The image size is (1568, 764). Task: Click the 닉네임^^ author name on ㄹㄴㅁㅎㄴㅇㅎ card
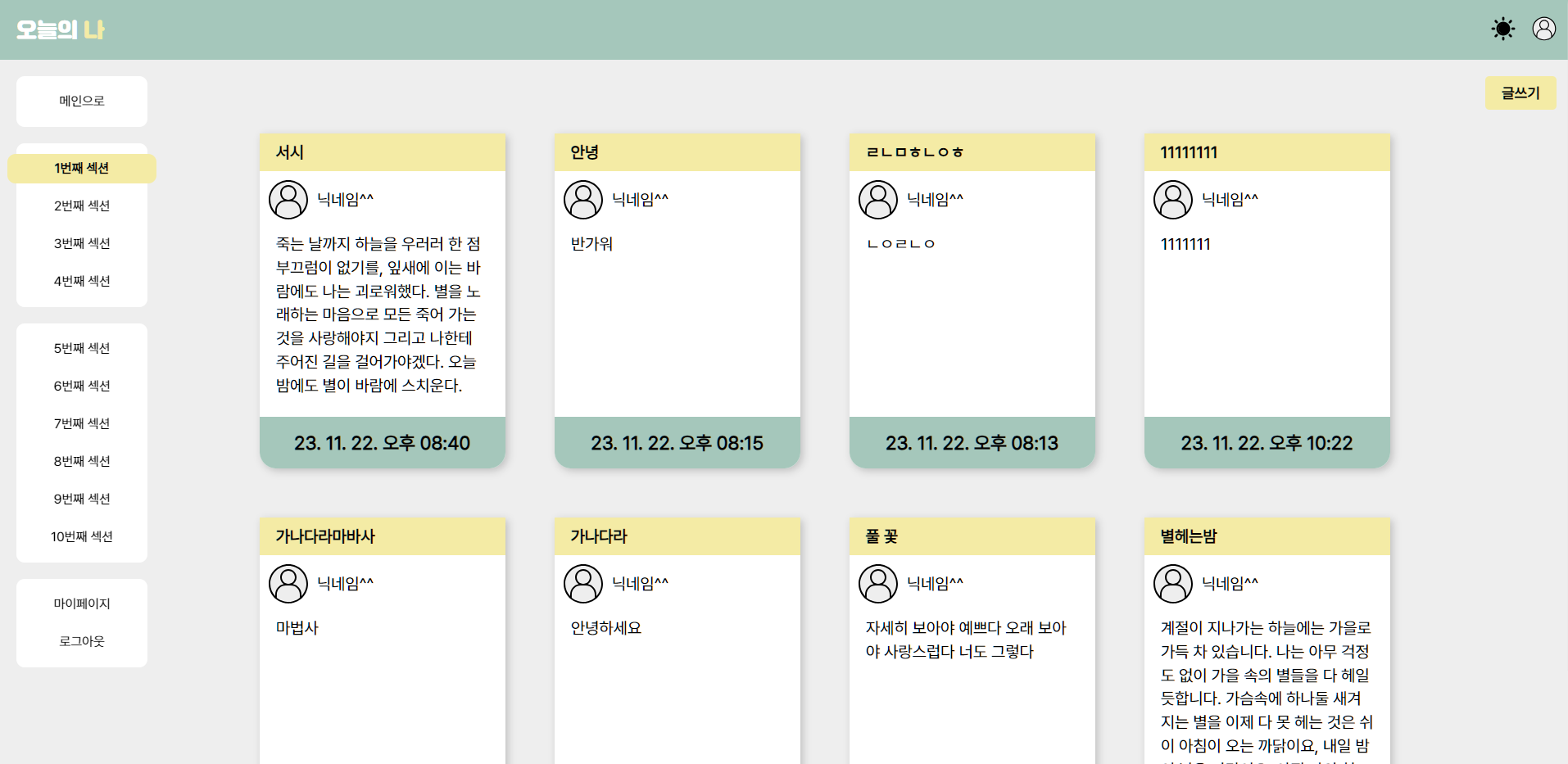935,200
